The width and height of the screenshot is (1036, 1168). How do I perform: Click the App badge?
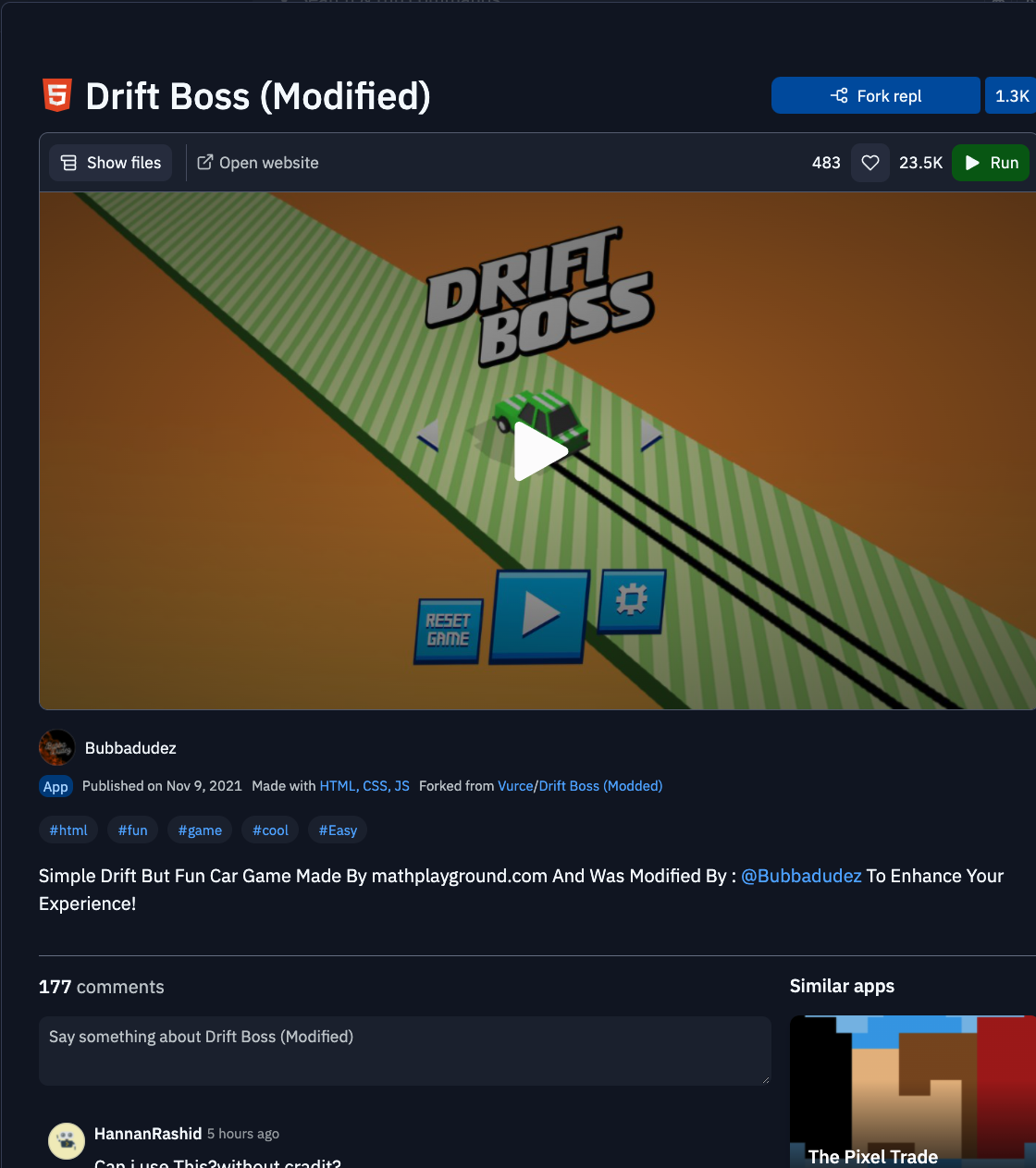(55, 786)
